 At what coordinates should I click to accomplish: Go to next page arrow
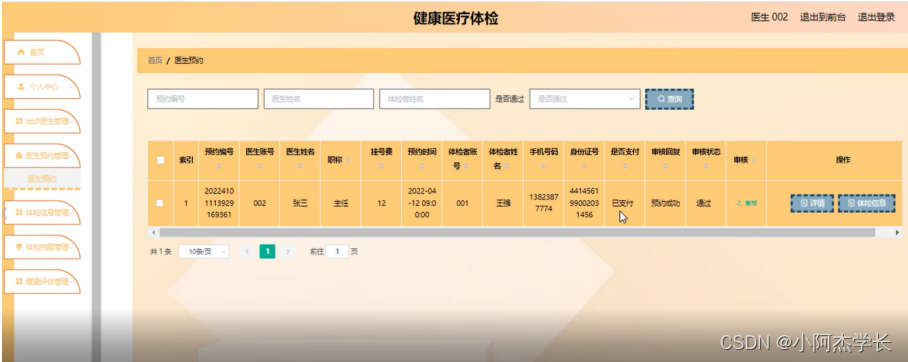click(287, 252)
